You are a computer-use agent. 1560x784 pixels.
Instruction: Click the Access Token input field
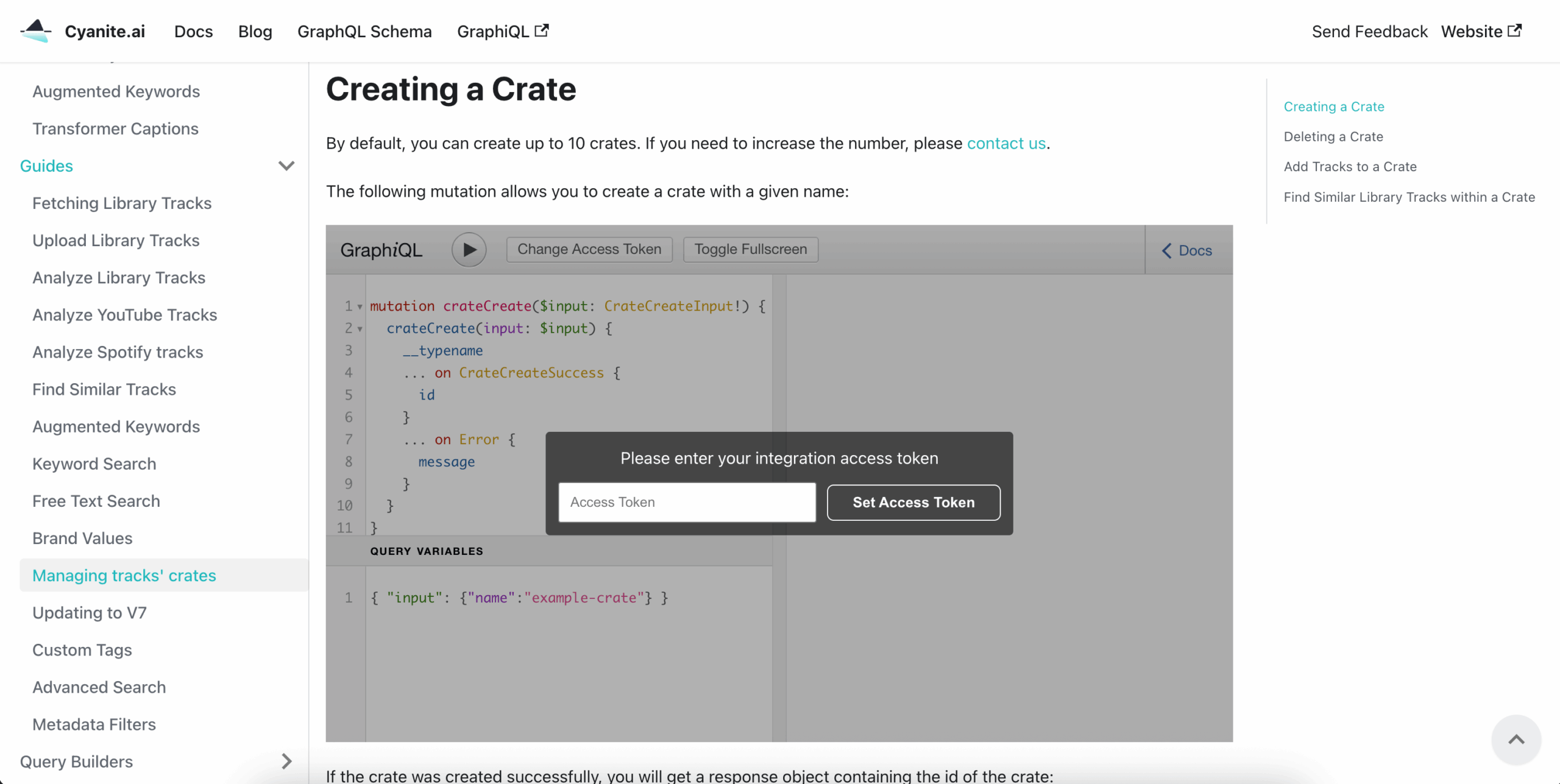click(686, 502)
